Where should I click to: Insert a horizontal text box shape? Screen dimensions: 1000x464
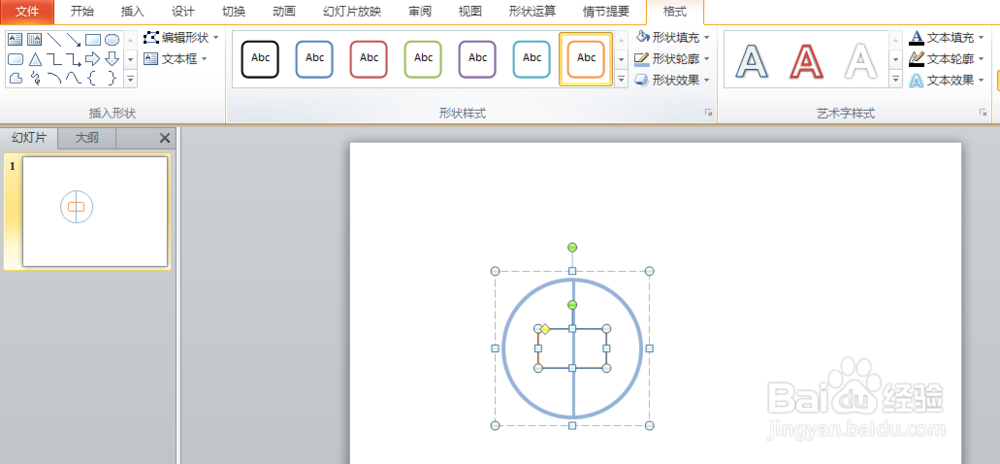[x=15, y=40]
